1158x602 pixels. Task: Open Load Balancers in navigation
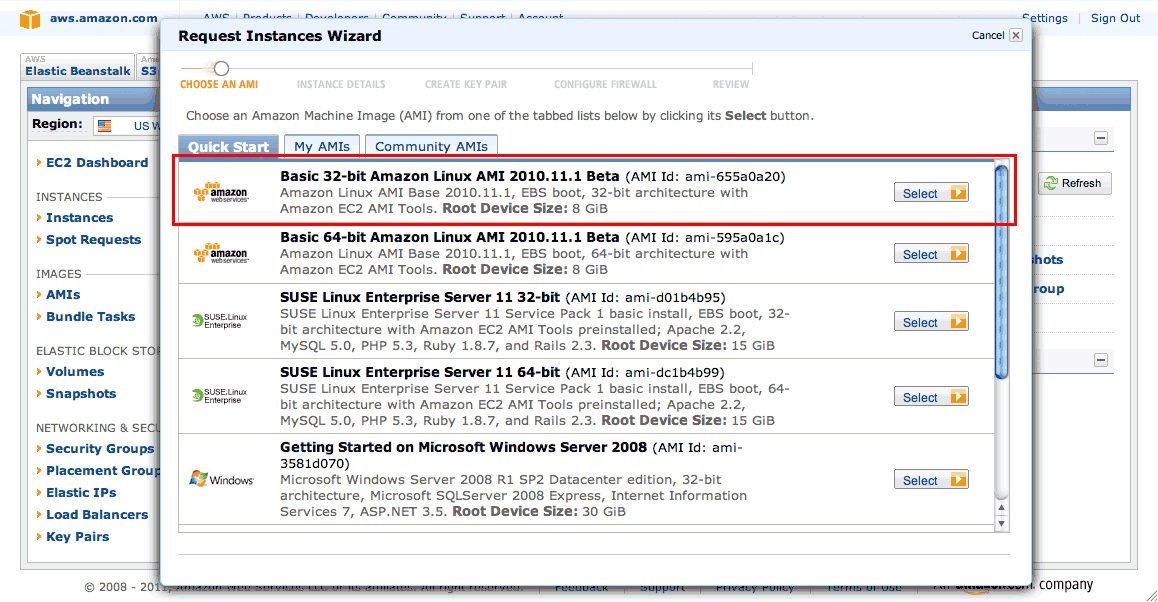(x=97, y=515)
